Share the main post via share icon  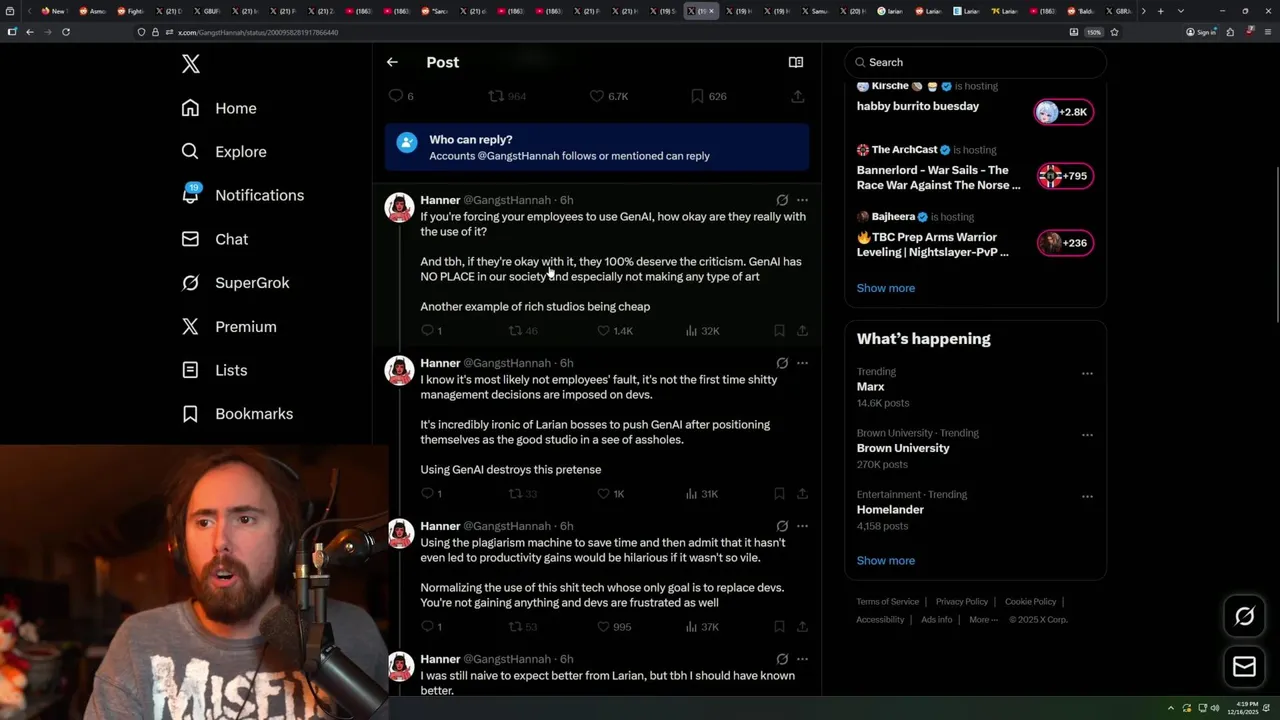pyautogui.click(x=797, y=96)
